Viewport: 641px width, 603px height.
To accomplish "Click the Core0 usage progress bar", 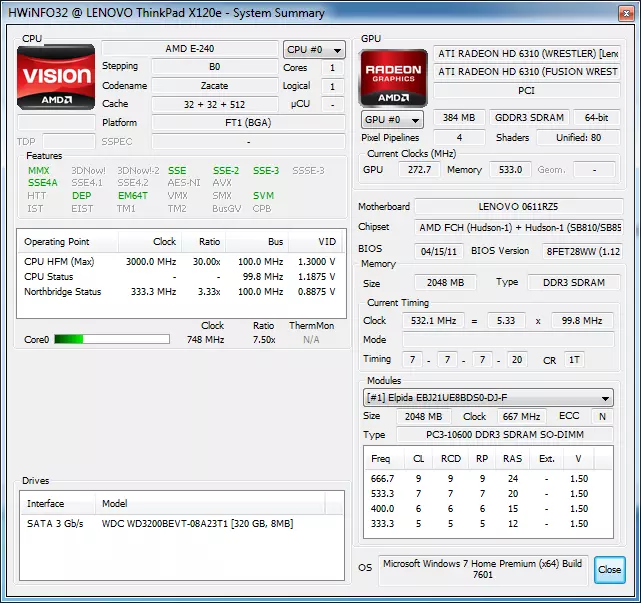I will 112,339.
